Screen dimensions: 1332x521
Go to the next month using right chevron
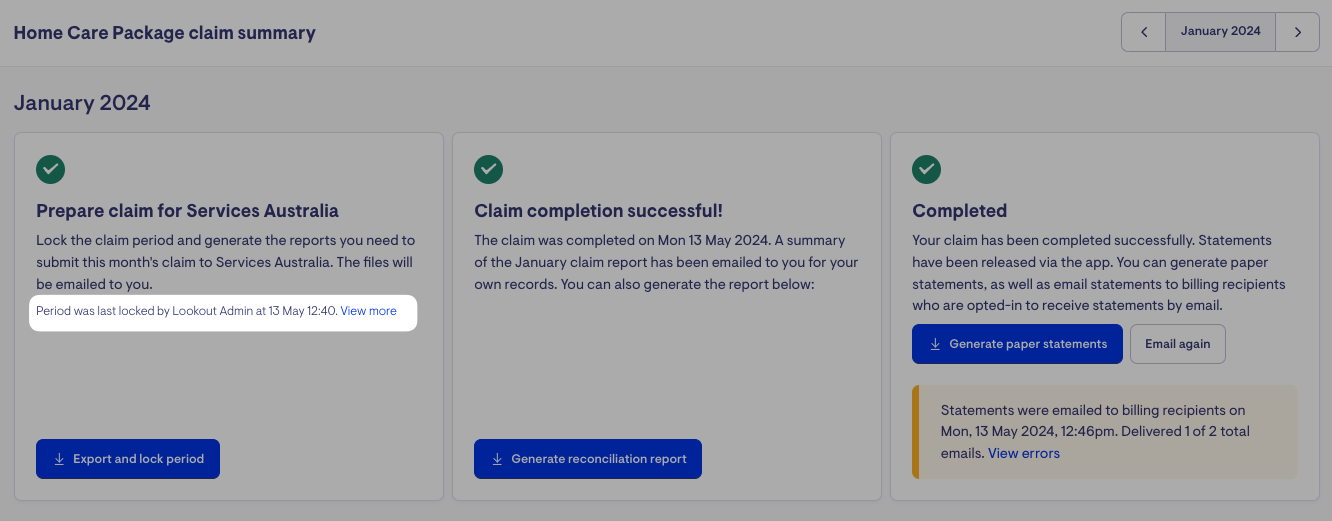pyautogui.click(x=1298, y=32)
